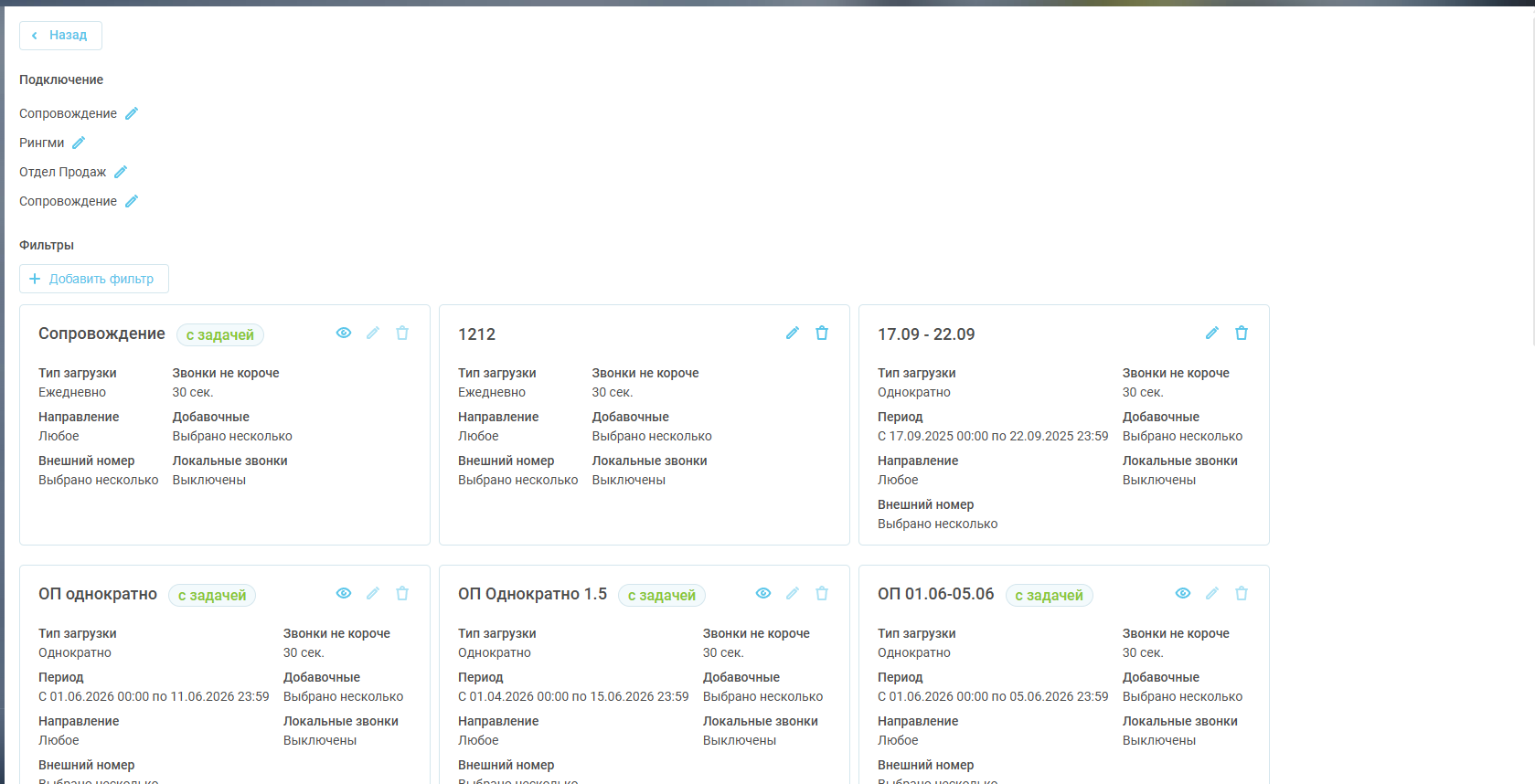This screenshot has width=1535, height=784.
Task: Delete the ОП Однократно 1.5 filter
Action: coord(822,593)
